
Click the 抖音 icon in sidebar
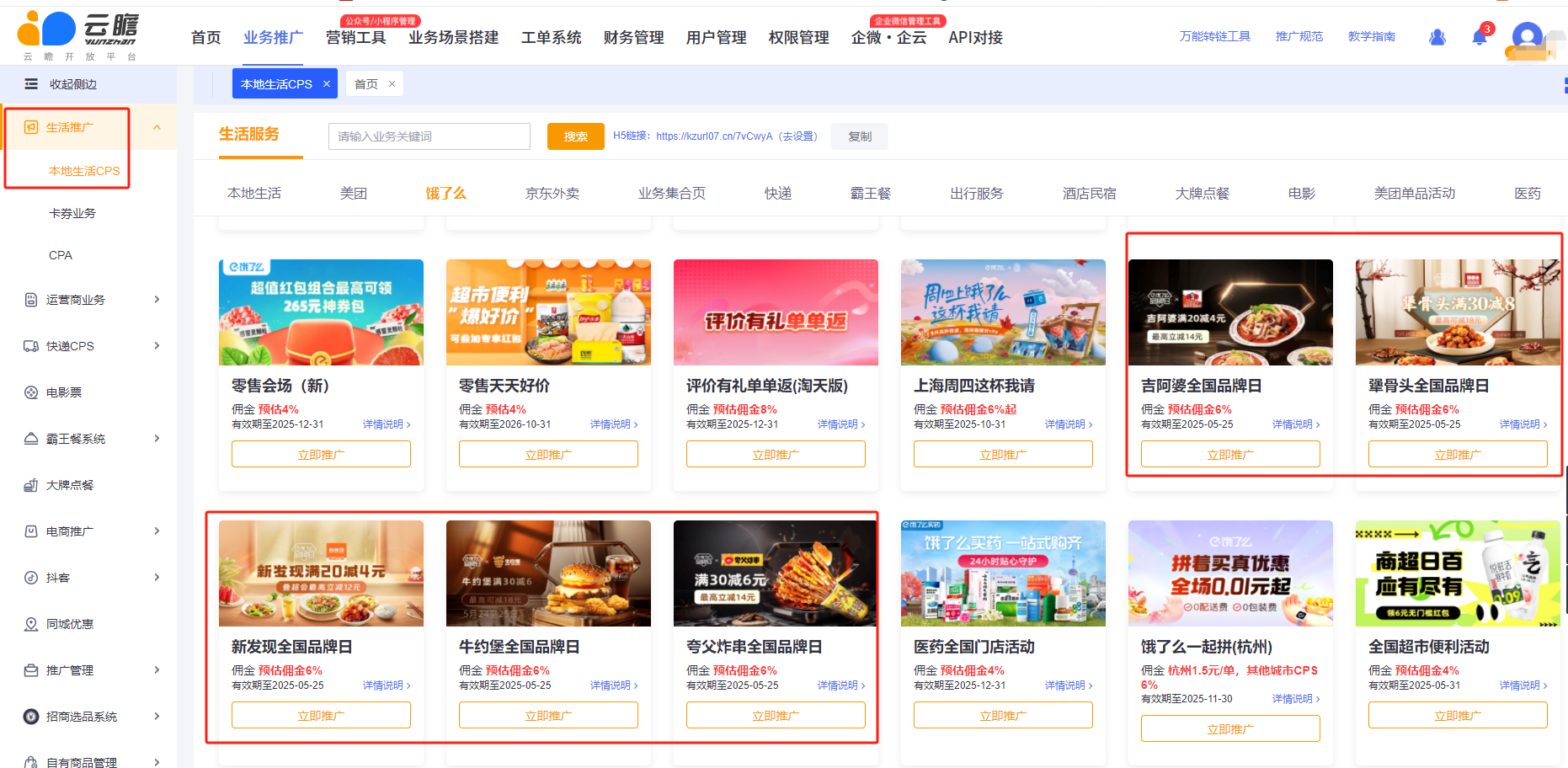point(31,578)
